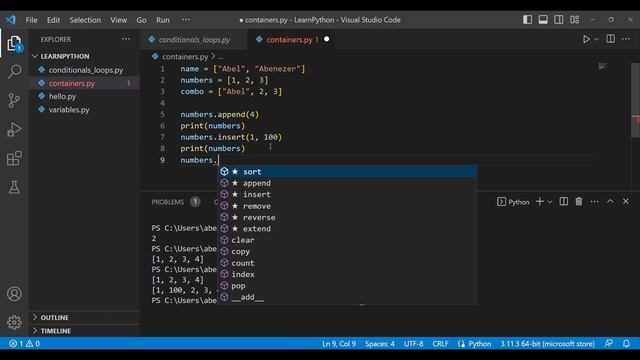Open the View menu
This screenshot has height=360, width=640.
click(118, 20)
